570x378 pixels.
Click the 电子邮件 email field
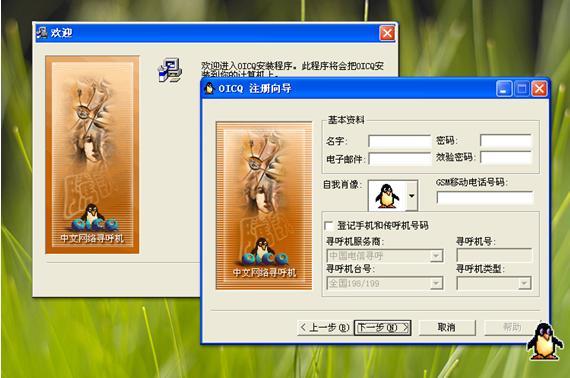[x=400, y=159]
